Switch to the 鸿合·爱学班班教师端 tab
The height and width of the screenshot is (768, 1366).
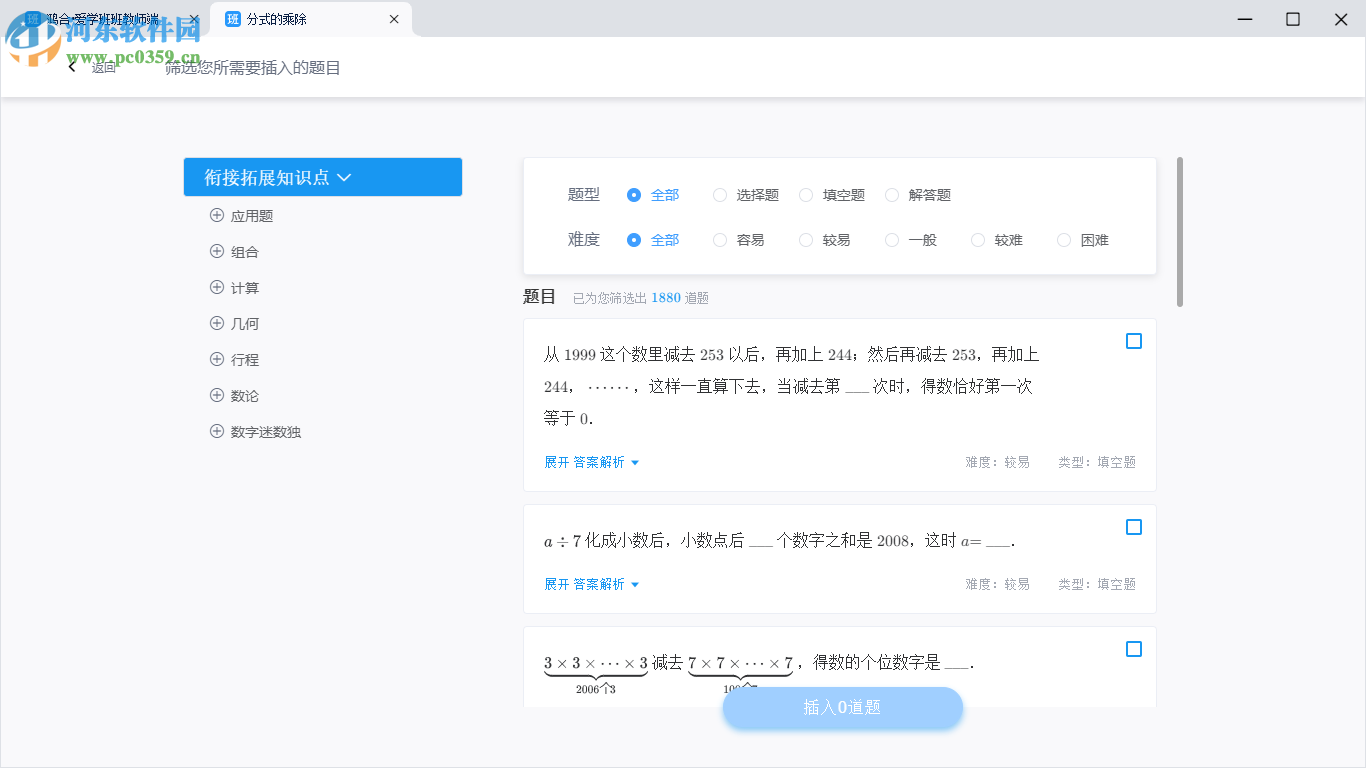(100, 18)
